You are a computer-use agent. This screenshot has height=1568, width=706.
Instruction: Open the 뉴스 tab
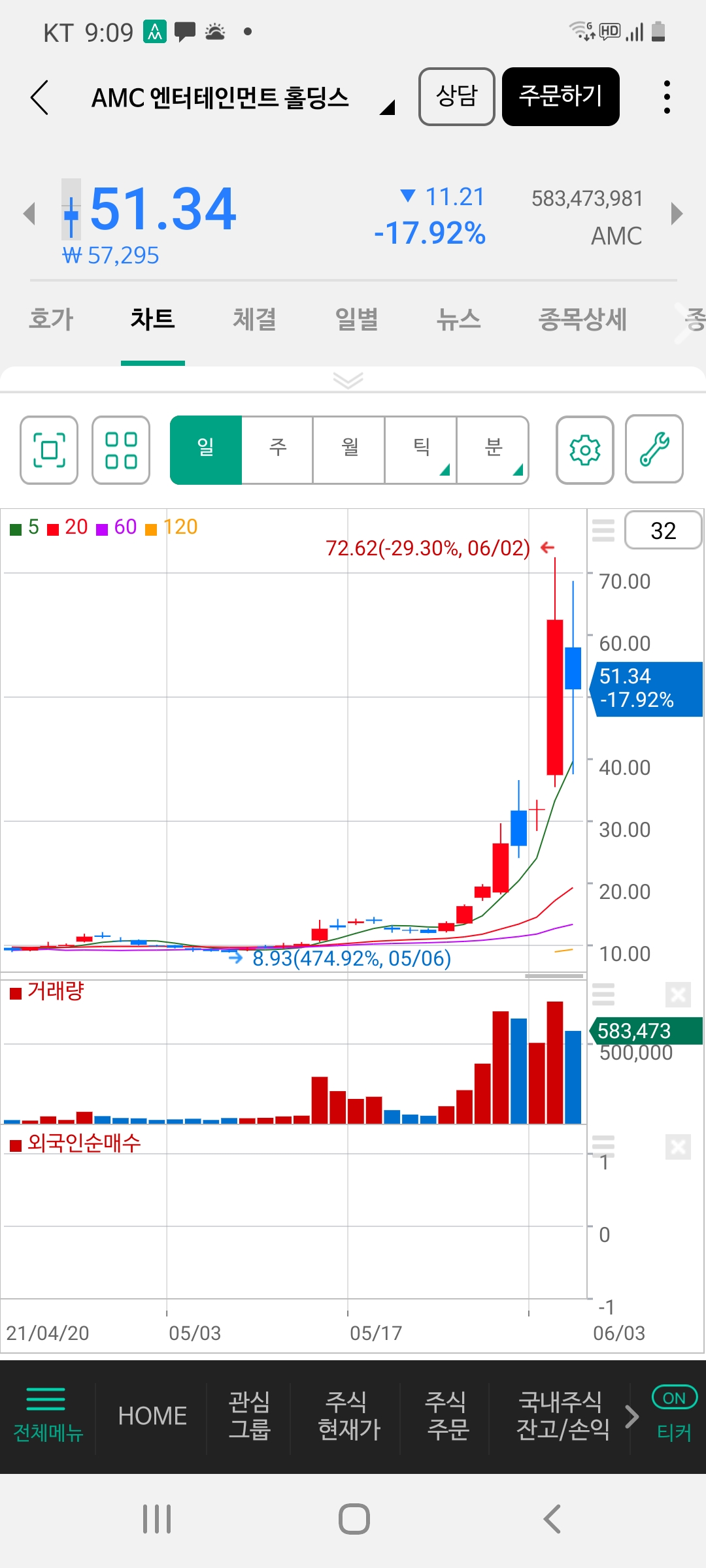459,319
